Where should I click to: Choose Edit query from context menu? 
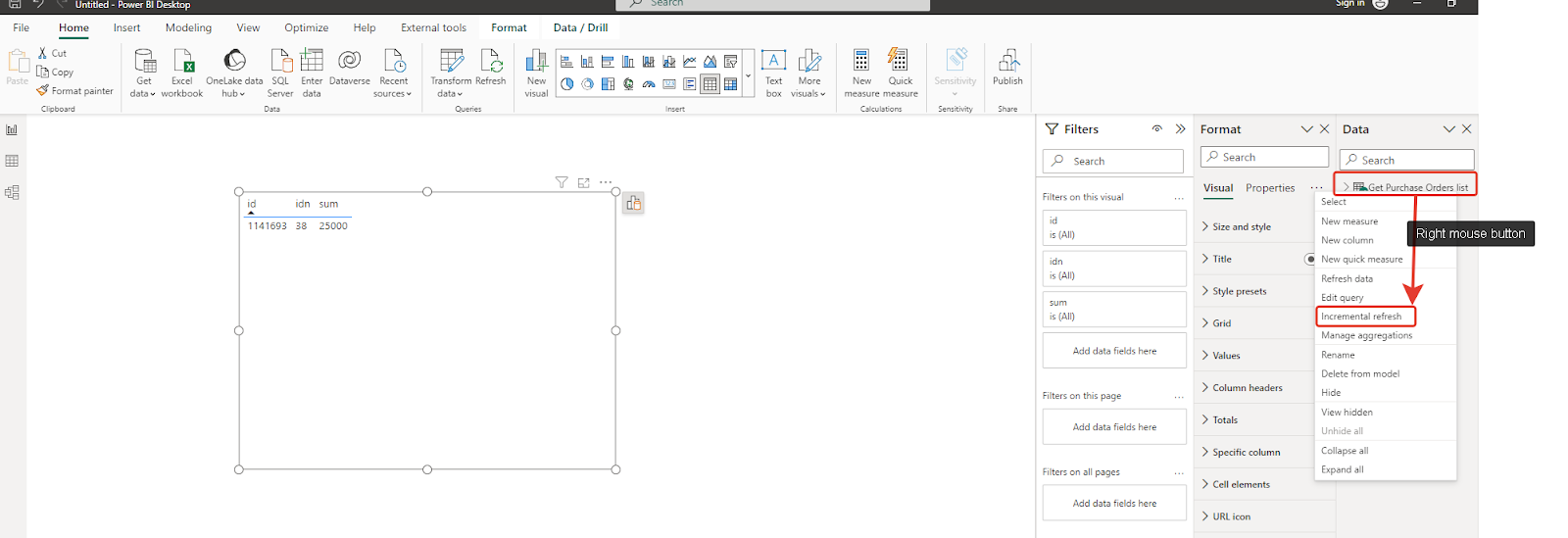tap(1343, 298)
